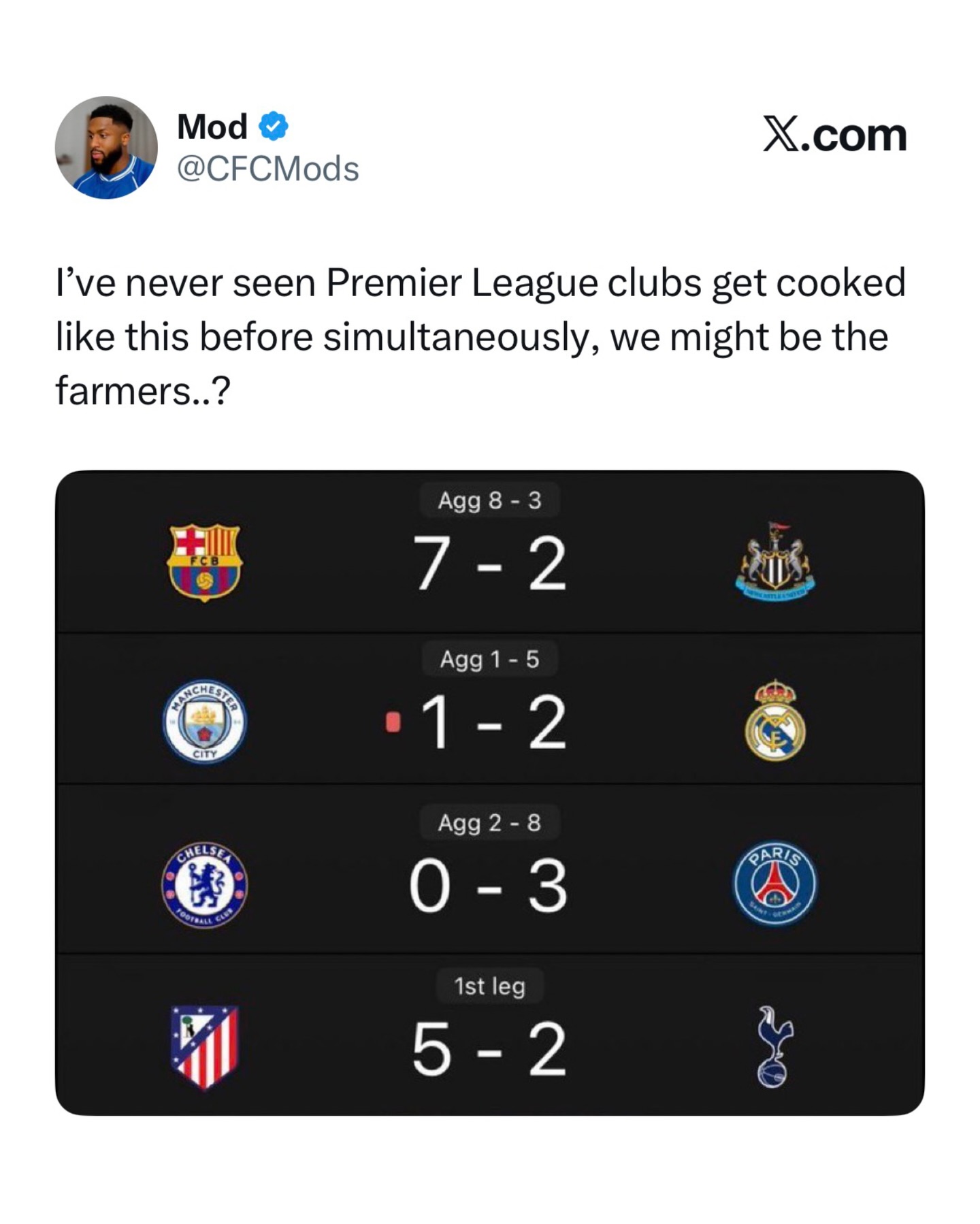Click the Newcastle United crest
The image size is (980, 1224).
click(x=774, y=562)
